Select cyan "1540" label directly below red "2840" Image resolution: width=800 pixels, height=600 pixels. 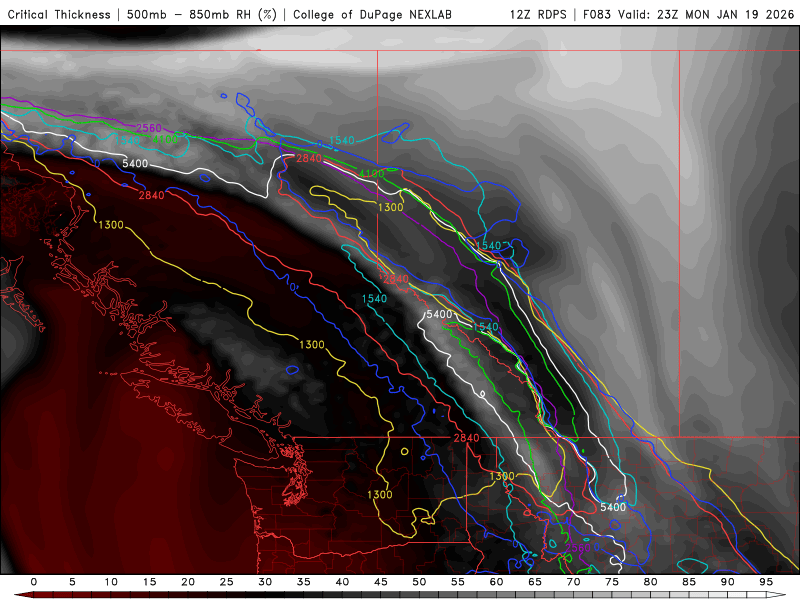[374, 299]
